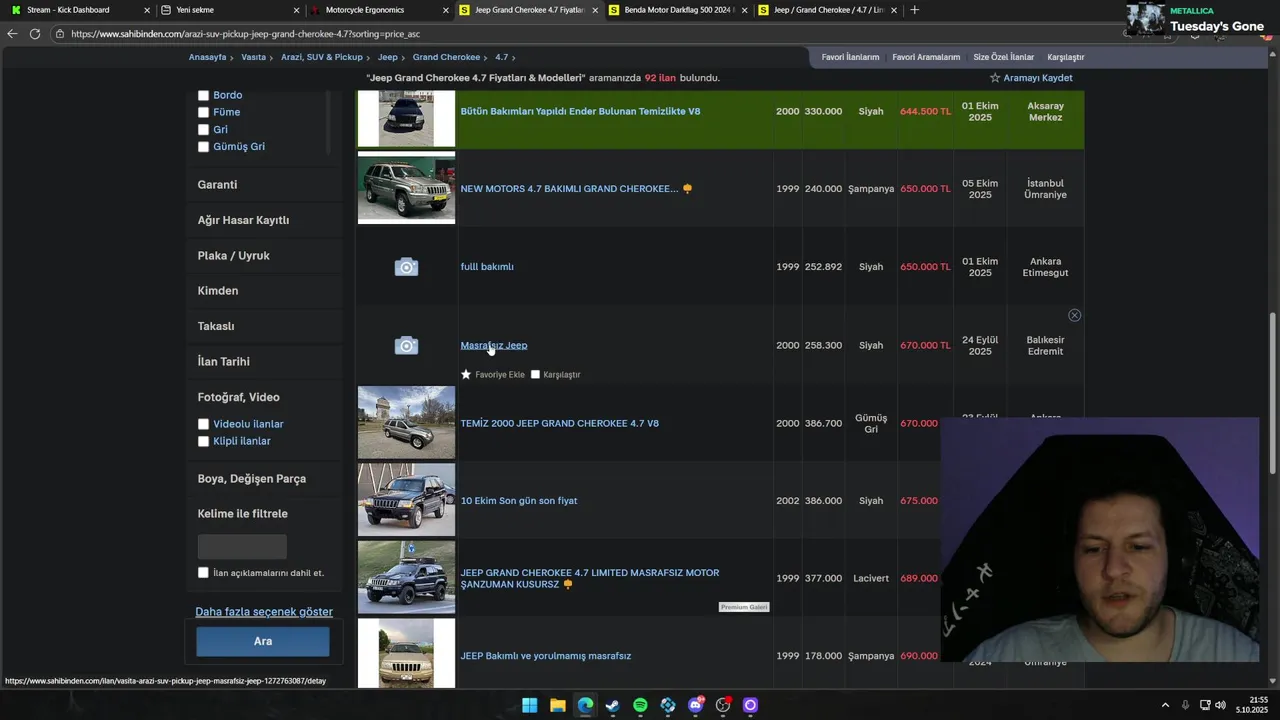Open Microsoft Edge from taskbar
Screen dimensions: 1280x720
[585, 705]
